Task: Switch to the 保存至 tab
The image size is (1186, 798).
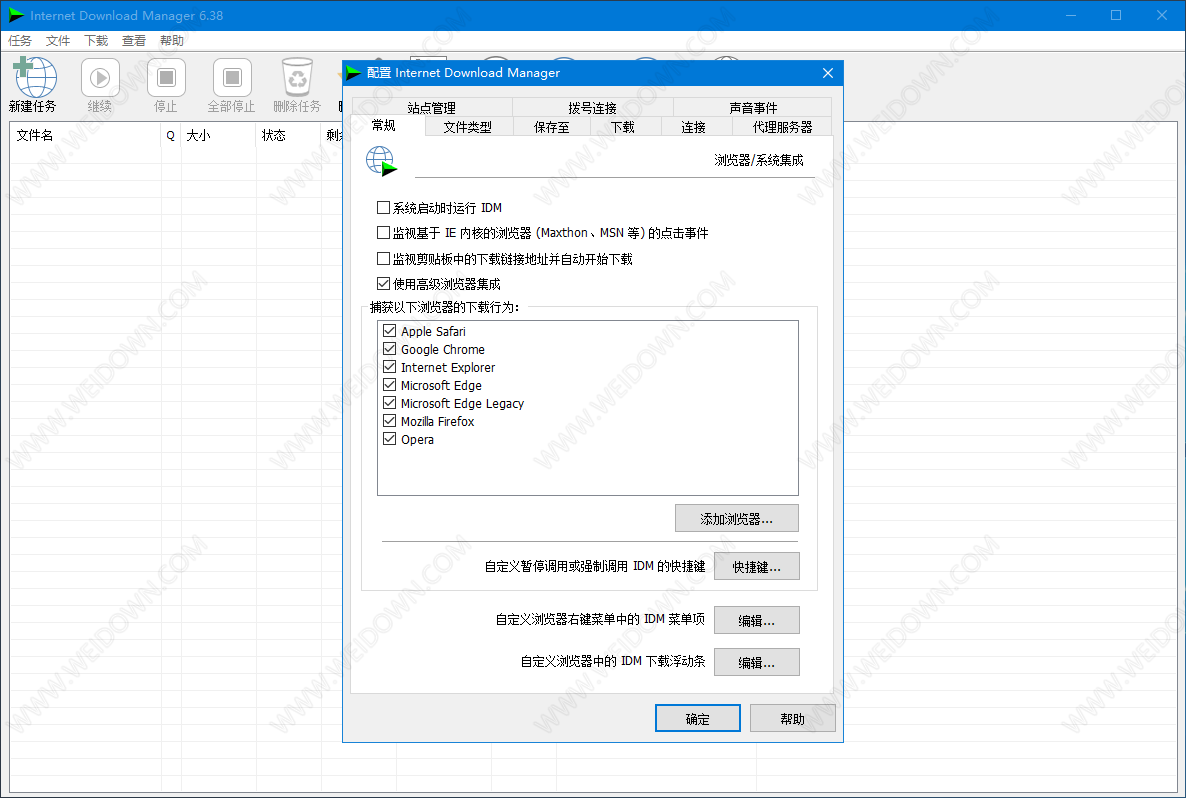Action: (551, 127)
